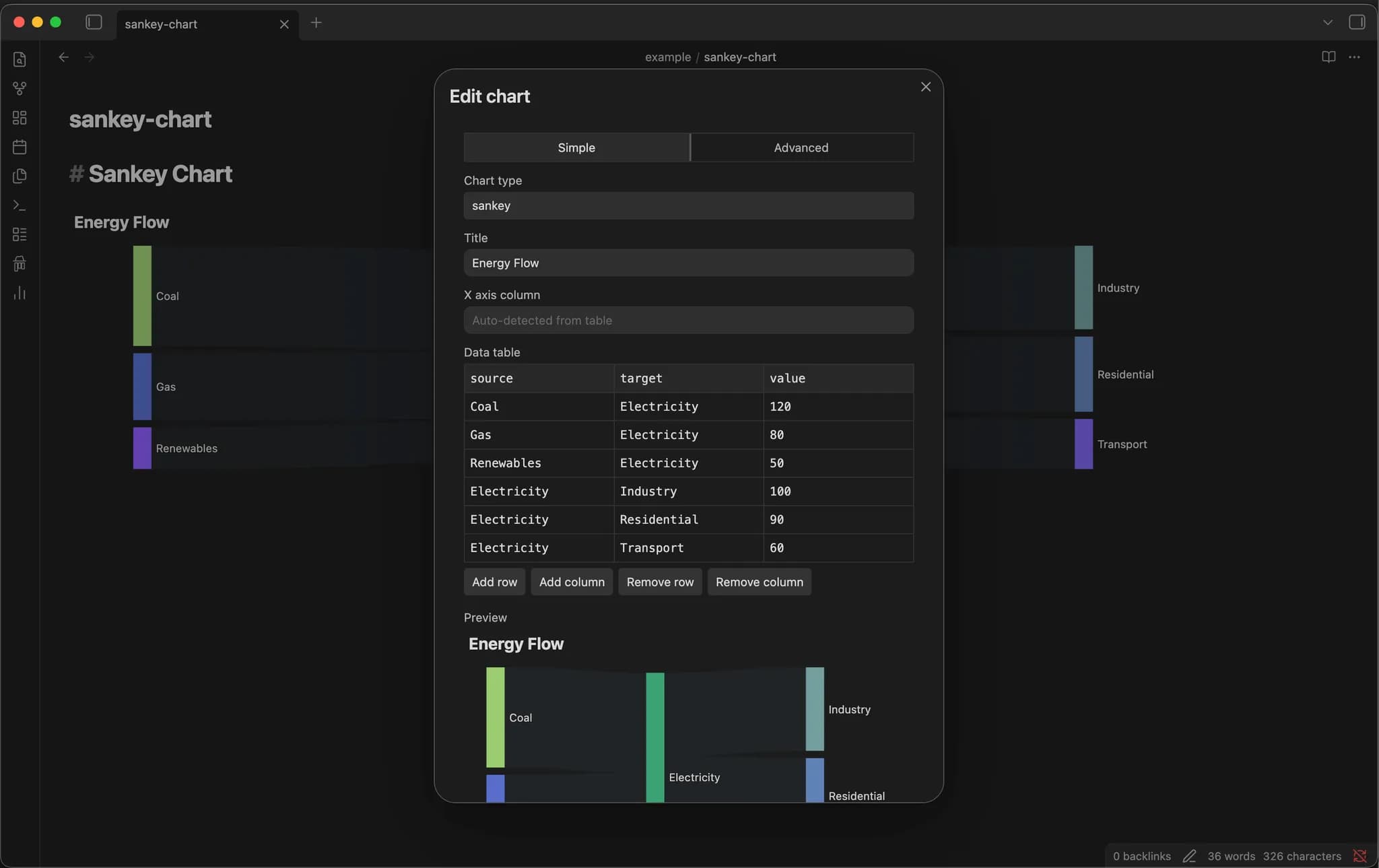1379x868 pixels.
Task: Click the list layout ribbon icon
Action: (x=20, y=234)
